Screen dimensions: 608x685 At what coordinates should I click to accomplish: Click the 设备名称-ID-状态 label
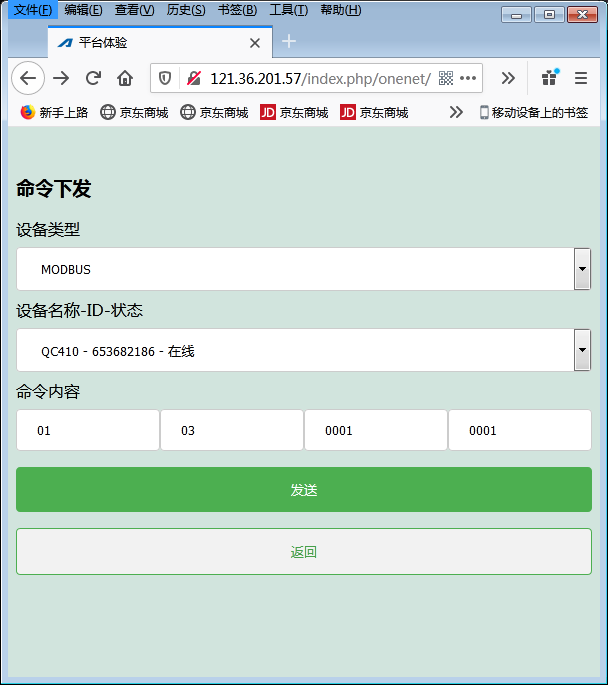click(79, 311)
